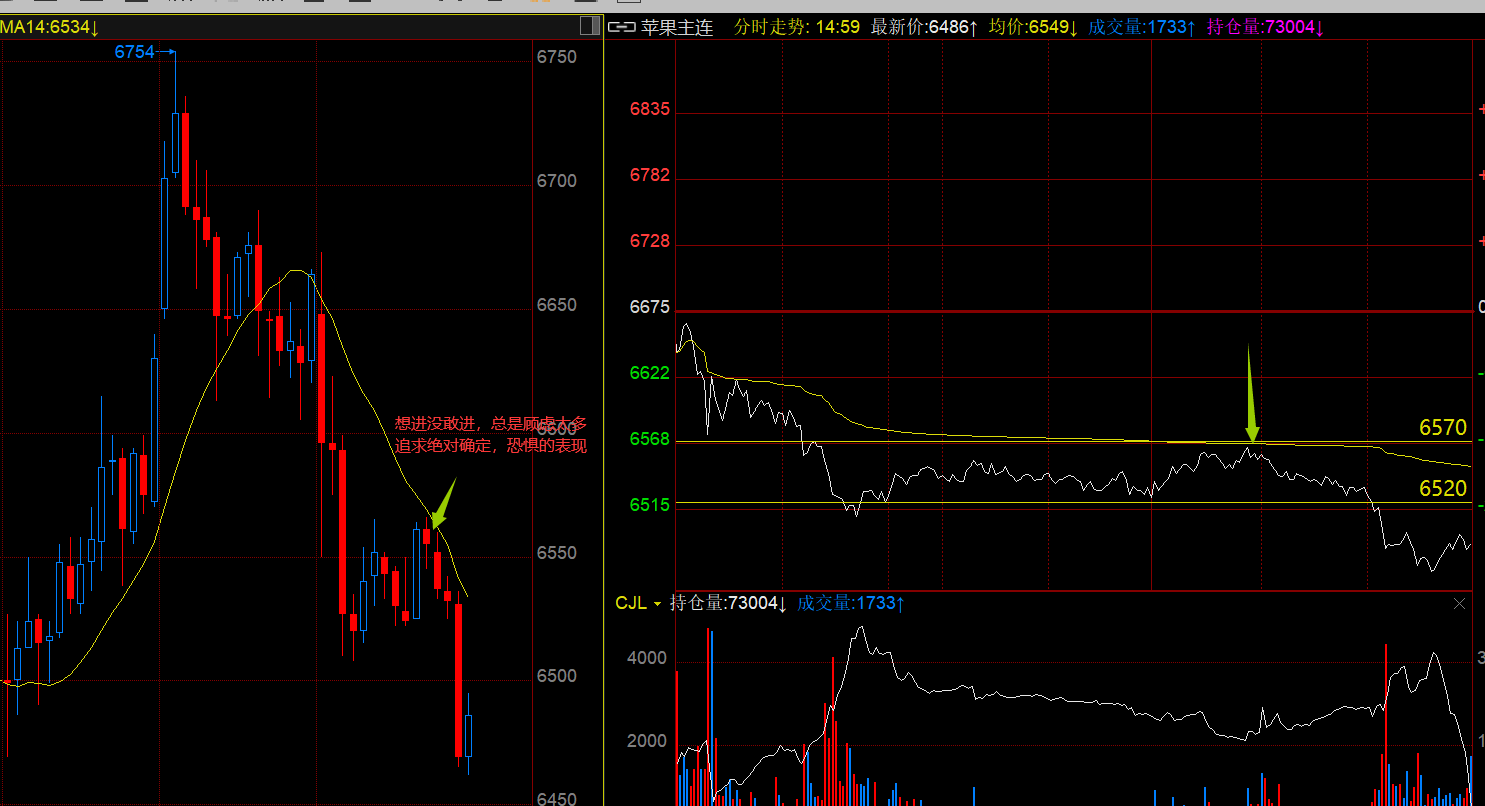
Task: Select annotation text 想进没敢进
Action: coord(436,424)
